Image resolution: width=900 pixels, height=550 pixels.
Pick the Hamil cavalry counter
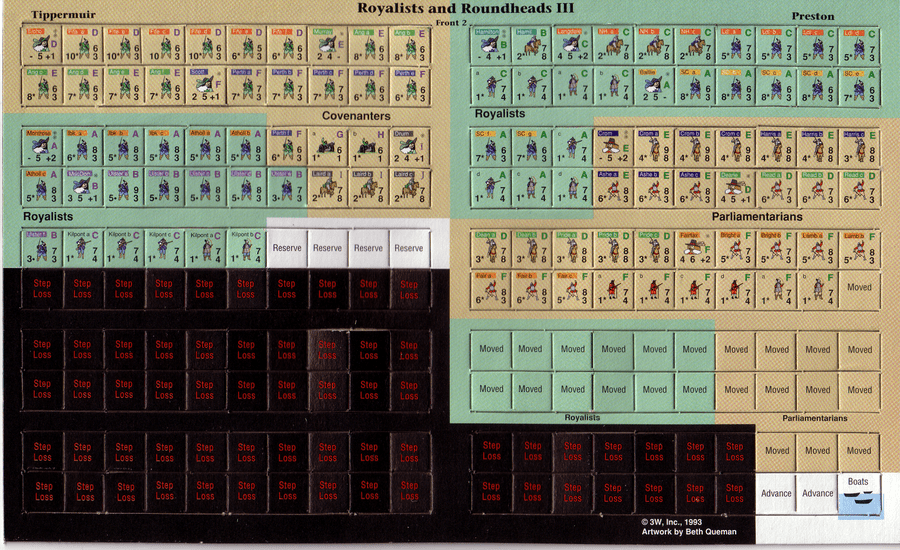coord(532,45)
